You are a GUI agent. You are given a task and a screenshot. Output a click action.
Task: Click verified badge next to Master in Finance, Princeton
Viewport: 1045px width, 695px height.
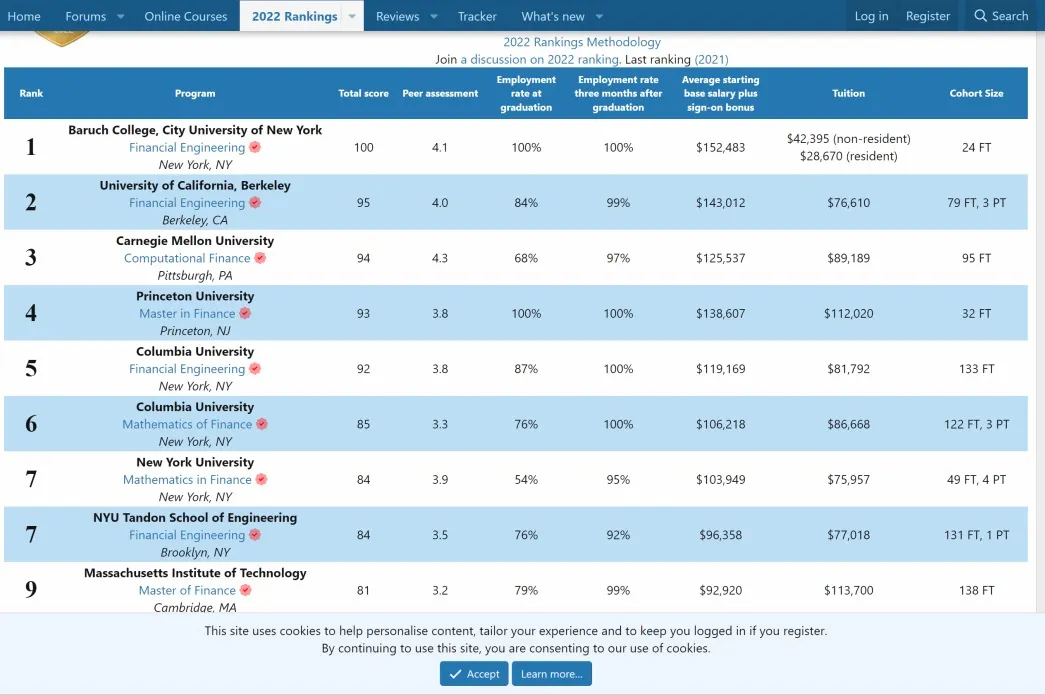[245, 313]
